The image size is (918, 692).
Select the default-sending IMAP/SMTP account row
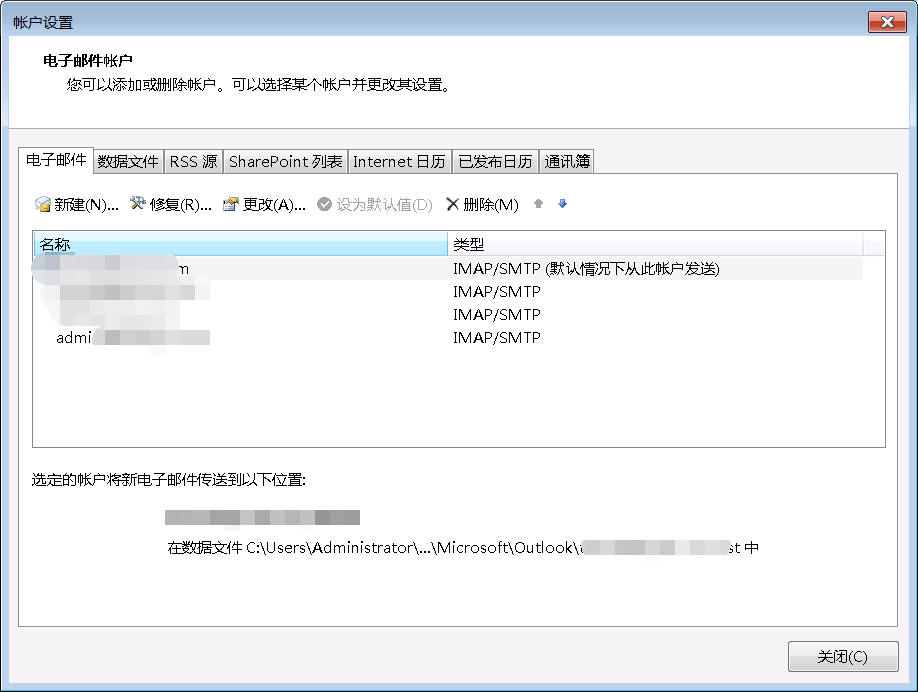click(x=450, y=268)
